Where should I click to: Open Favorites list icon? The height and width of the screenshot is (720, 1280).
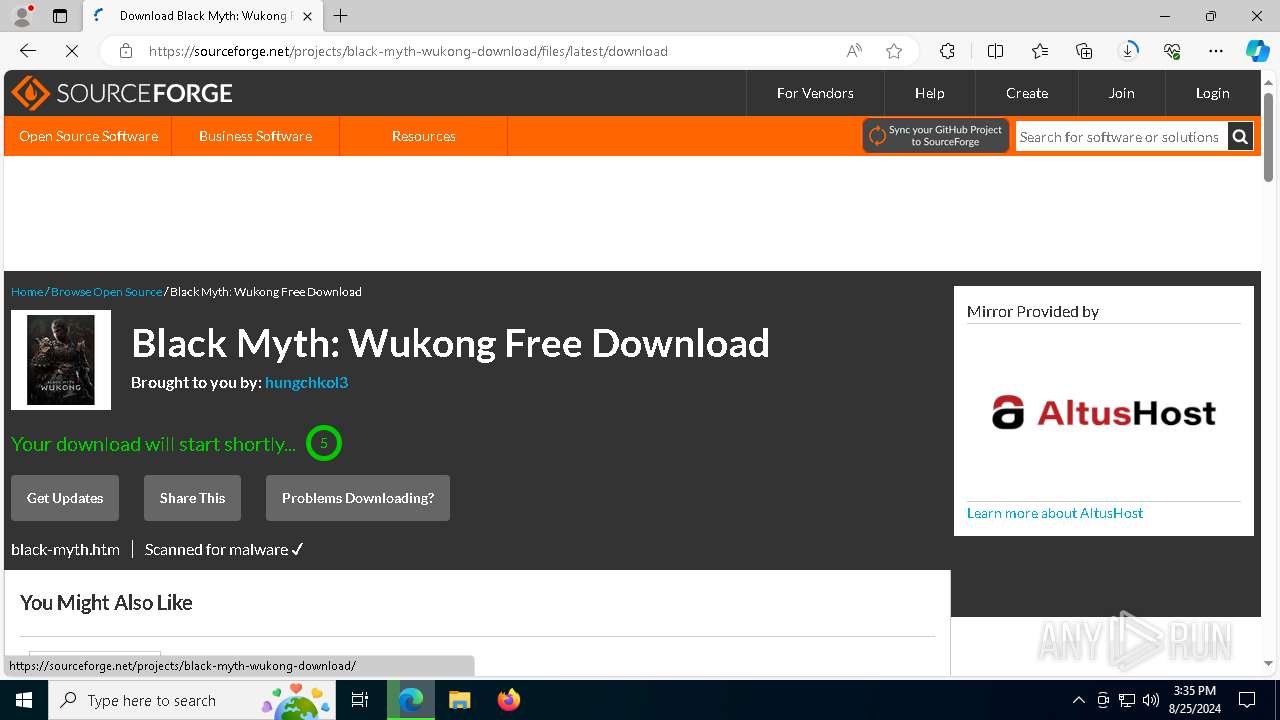1040,51
